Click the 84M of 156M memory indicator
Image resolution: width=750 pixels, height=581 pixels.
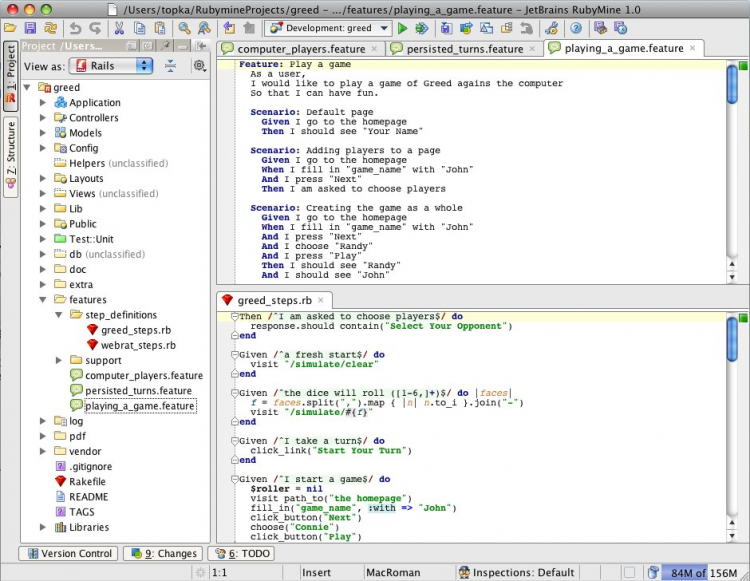701,573
